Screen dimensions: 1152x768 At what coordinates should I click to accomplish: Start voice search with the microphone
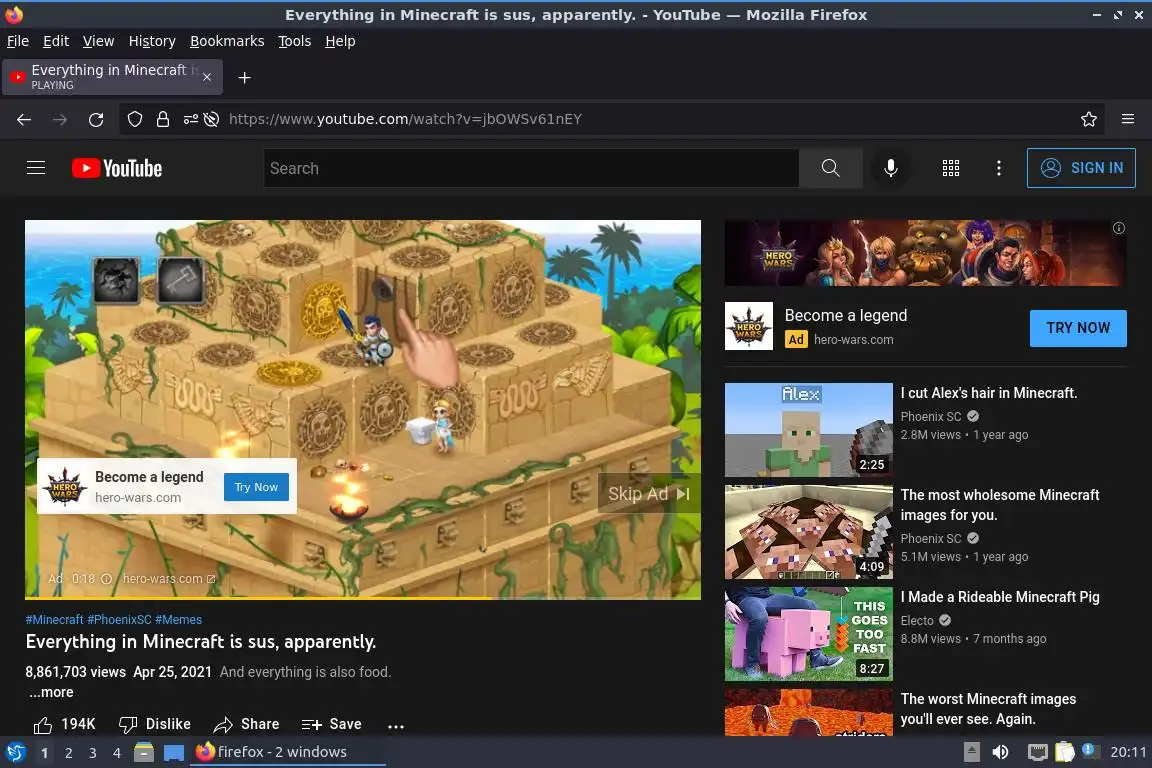tap(890, 168)
